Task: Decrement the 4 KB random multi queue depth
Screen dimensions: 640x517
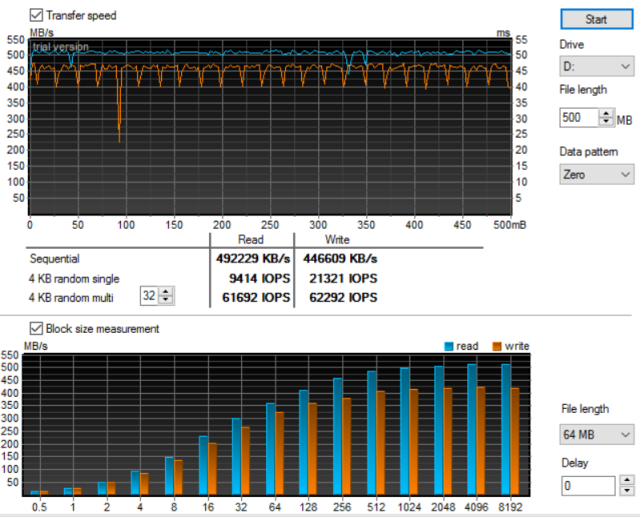Action: 167,301
